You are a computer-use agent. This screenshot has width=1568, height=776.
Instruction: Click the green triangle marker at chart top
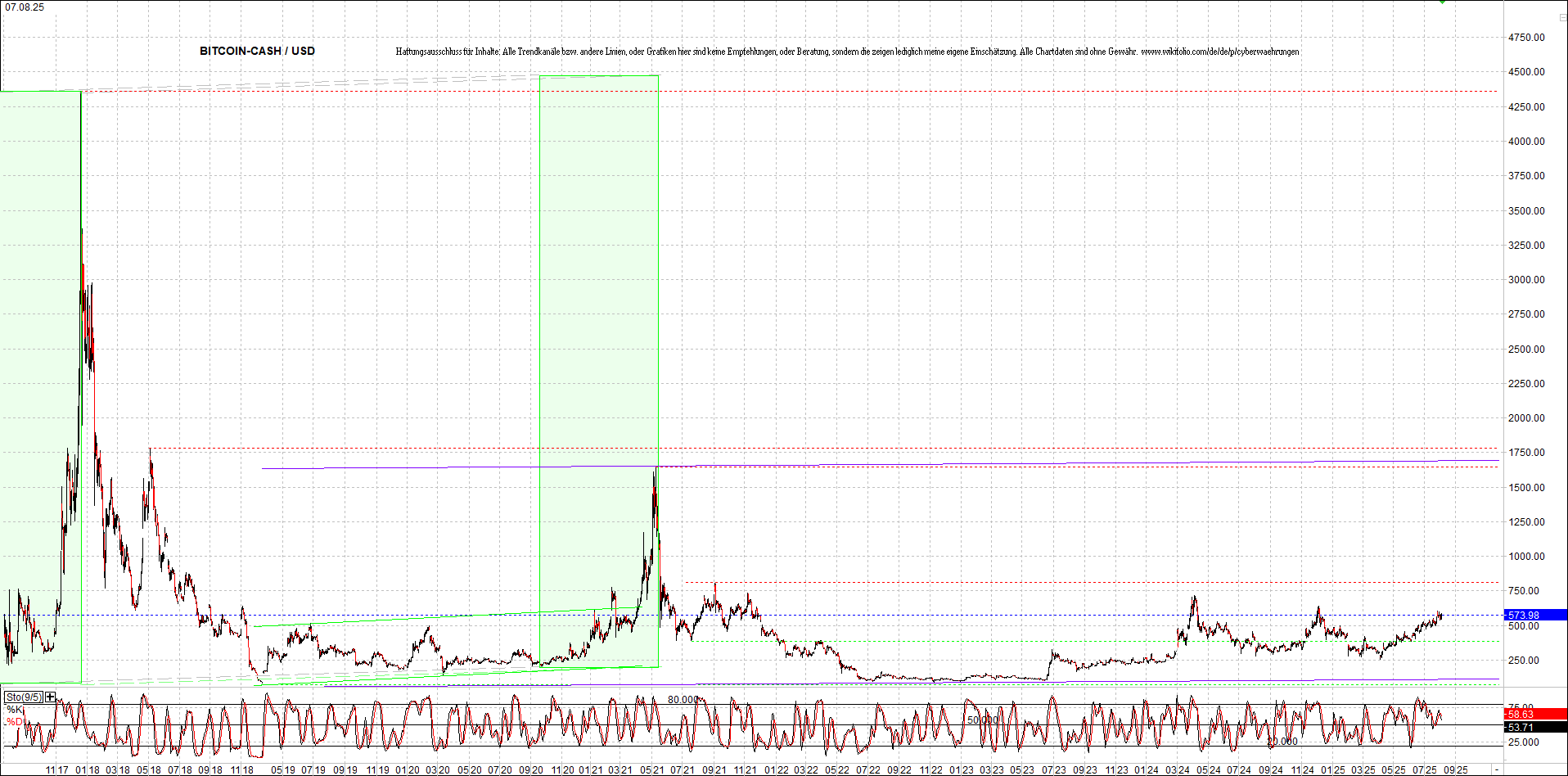tap(1443, 2)
